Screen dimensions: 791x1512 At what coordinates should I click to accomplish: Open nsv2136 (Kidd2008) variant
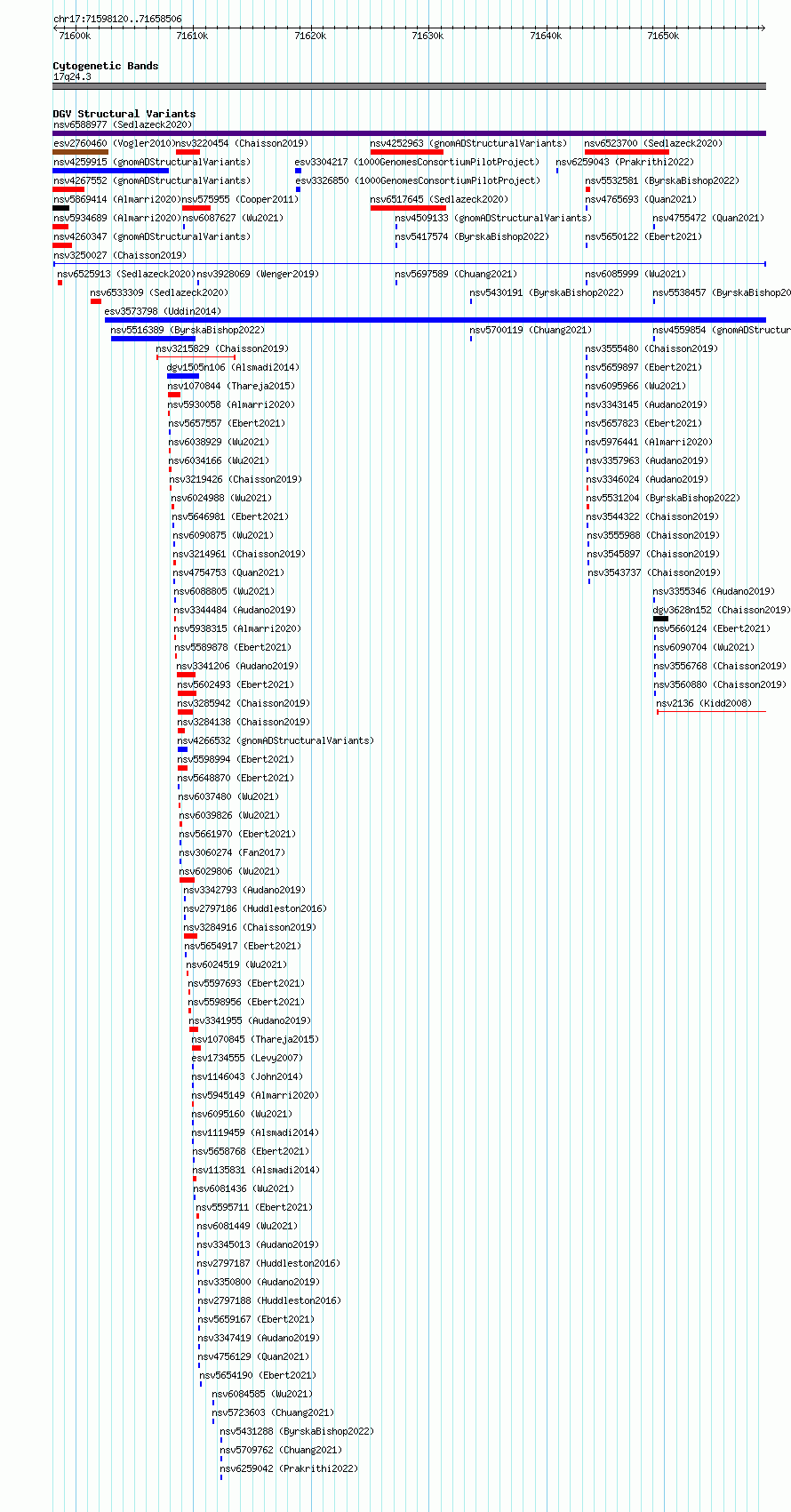(x=704, y=704)
